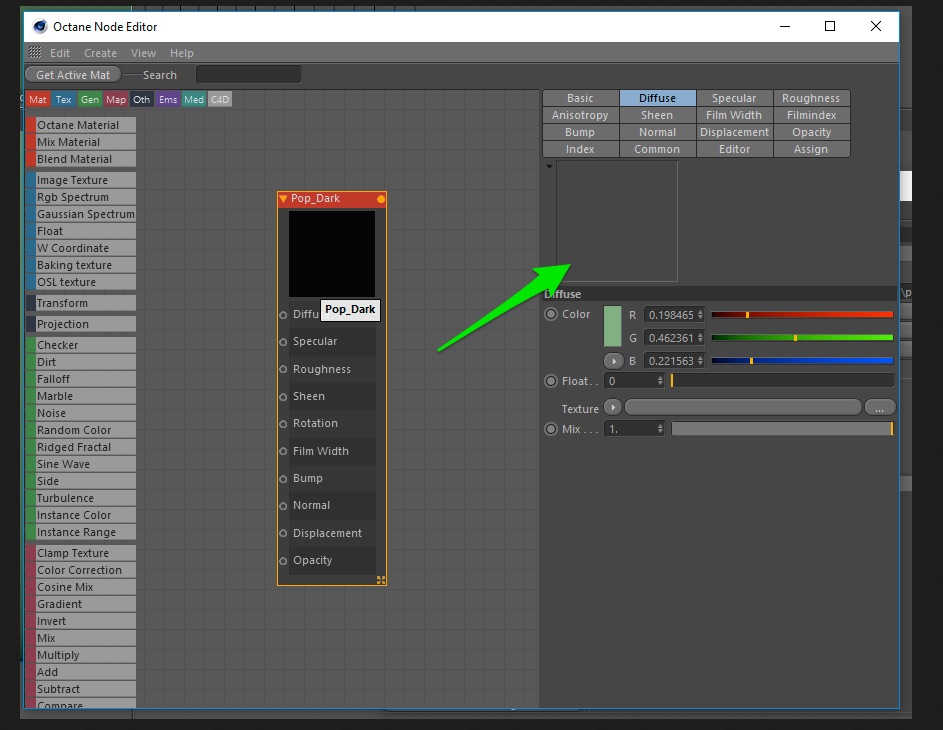Open the Create menu
This screenshot has width=943, height=730.
(x=100, y=53)
